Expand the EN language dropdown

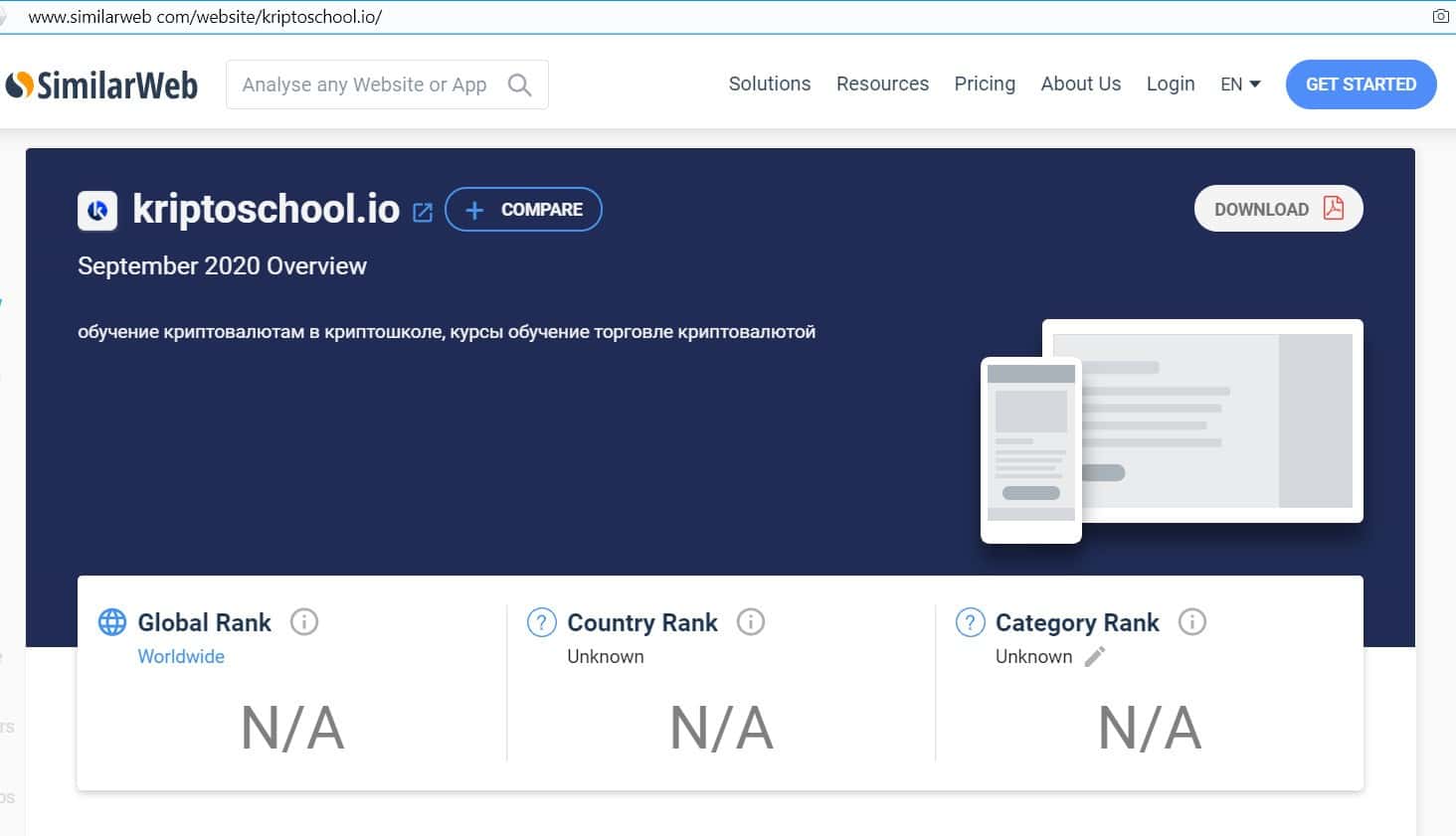1240,84
